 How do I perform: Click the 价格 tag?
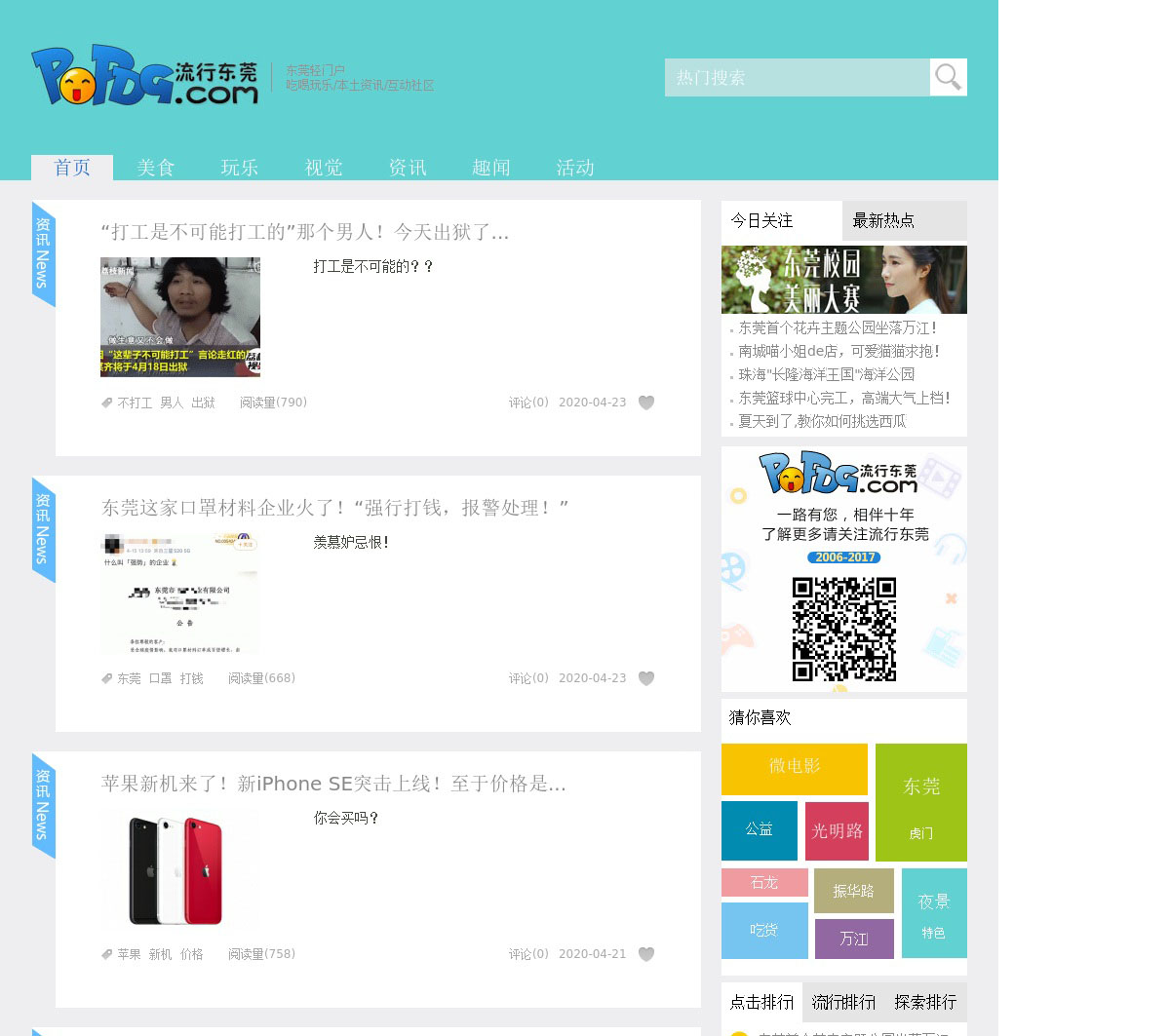point(191,954)
